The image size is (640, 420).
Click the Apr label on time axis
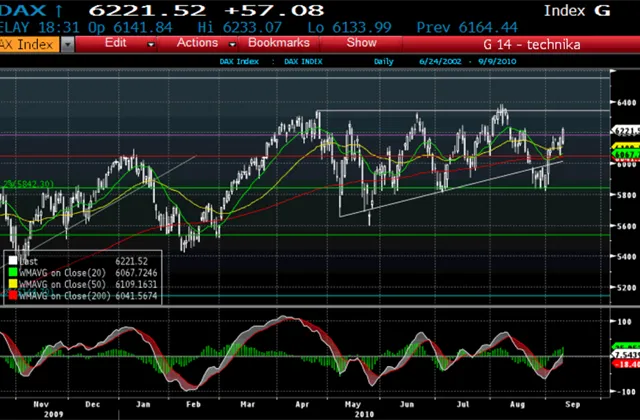pos(302,404)
